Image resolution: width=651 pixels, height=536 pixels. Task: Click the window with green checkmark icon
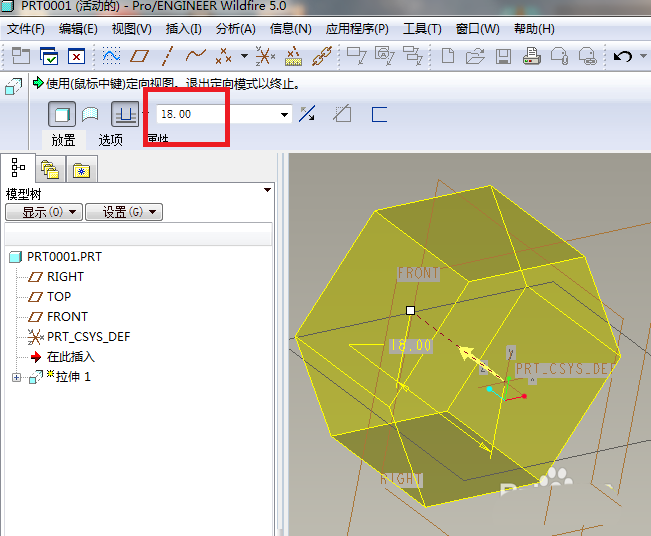coord(49,56)
